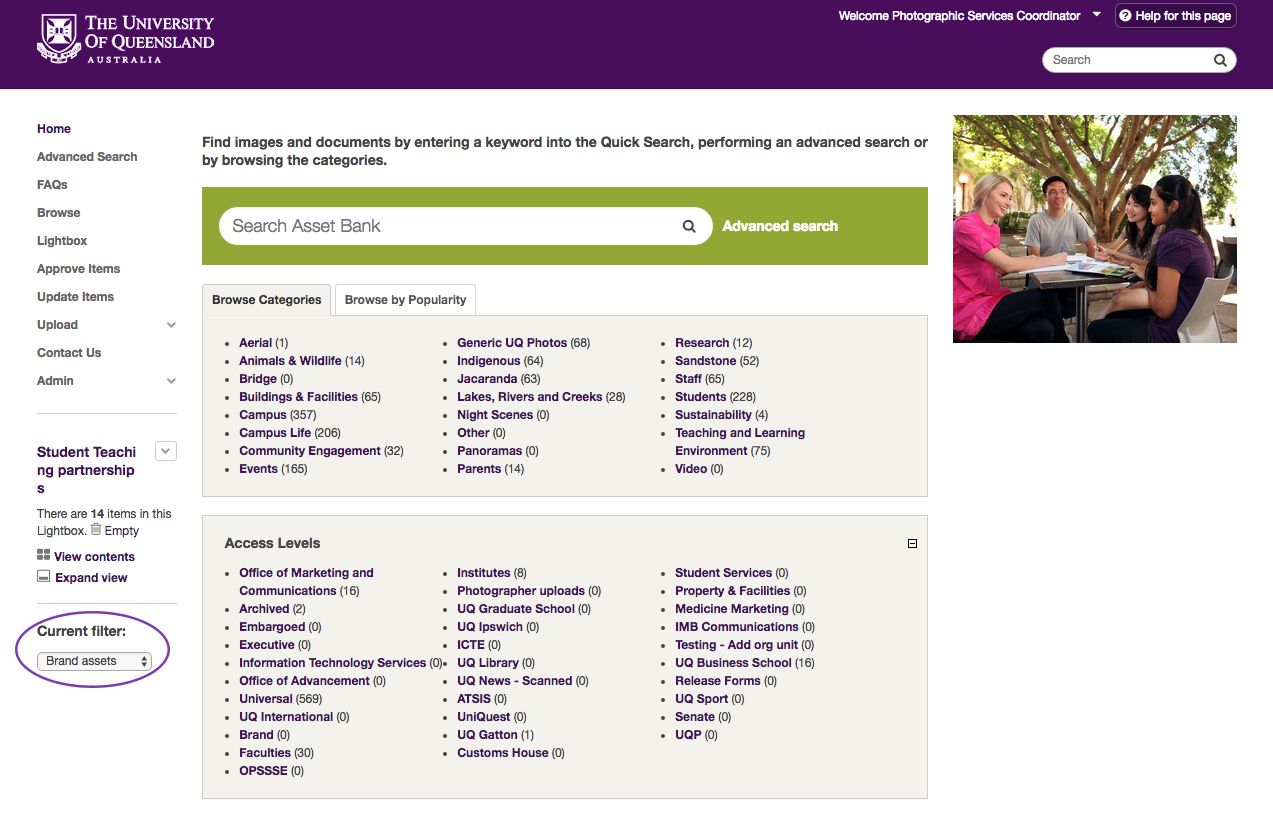The image size is (1273, 818).
Task: Open the Archived access level
Action: pyautogui.click(x=264, y=609)
